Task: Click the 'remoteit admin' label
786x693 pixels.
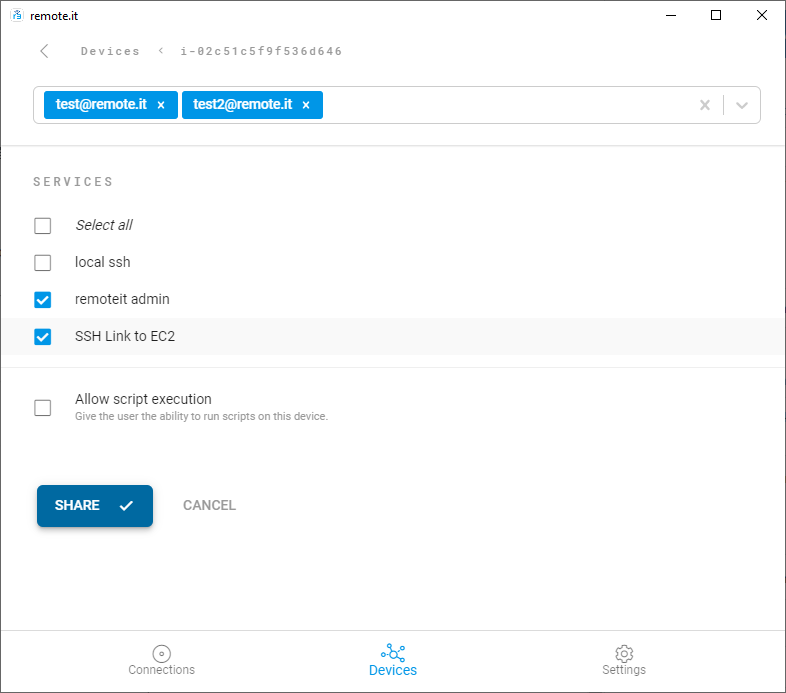Action: click(122, 299)
